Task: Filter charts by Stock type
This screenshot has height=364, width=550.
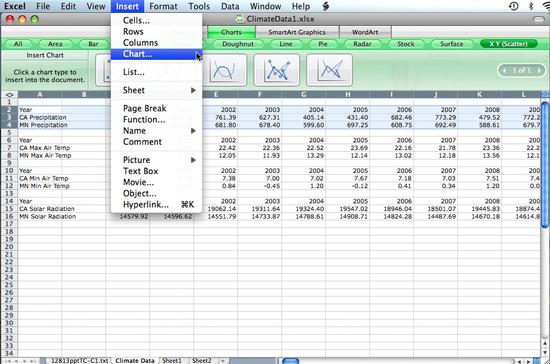Action: pyautogui.click(x=406, y=44)
